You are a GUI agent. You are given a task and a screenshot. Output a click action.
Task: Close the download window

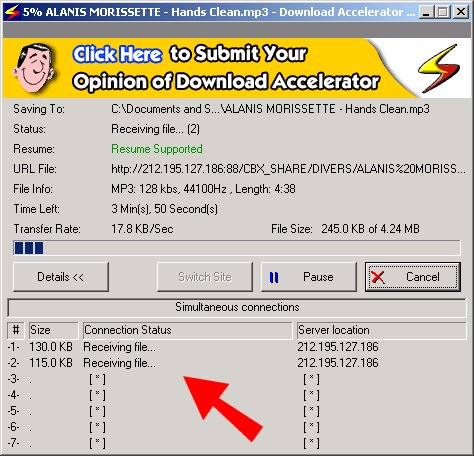click(461, 13)
